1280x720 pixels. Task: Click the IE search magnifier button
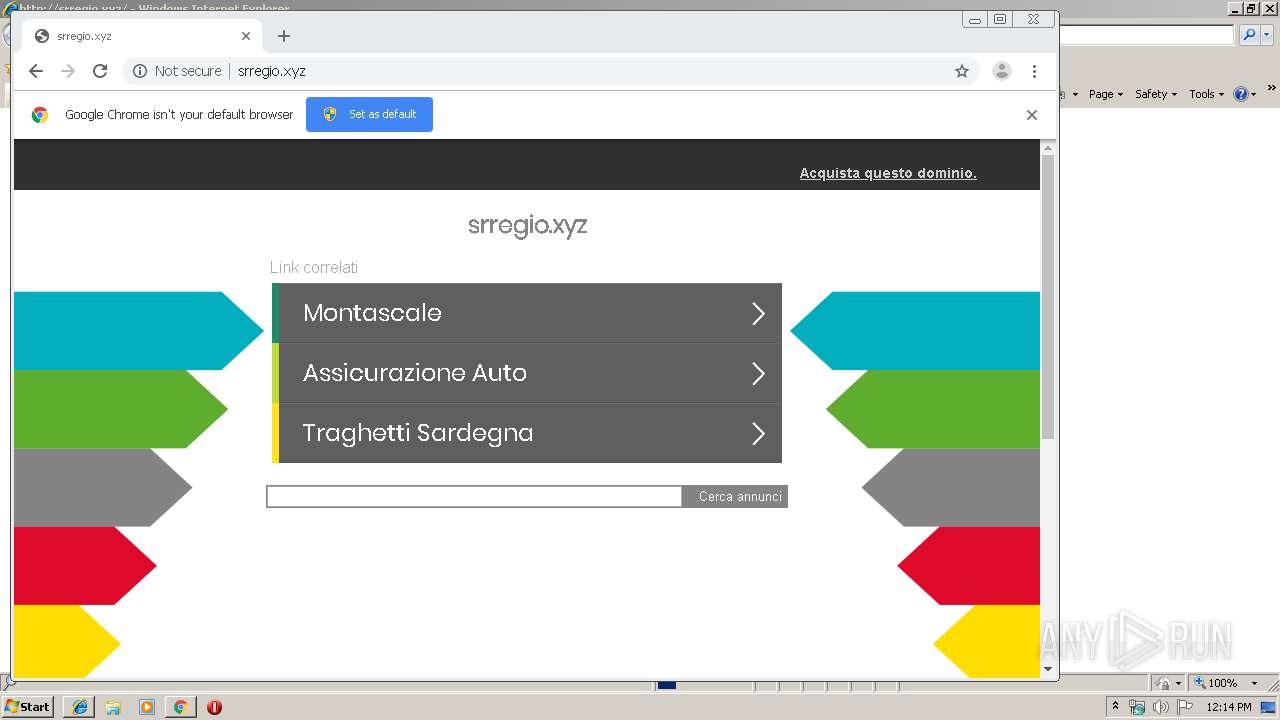coord(1249,35)
